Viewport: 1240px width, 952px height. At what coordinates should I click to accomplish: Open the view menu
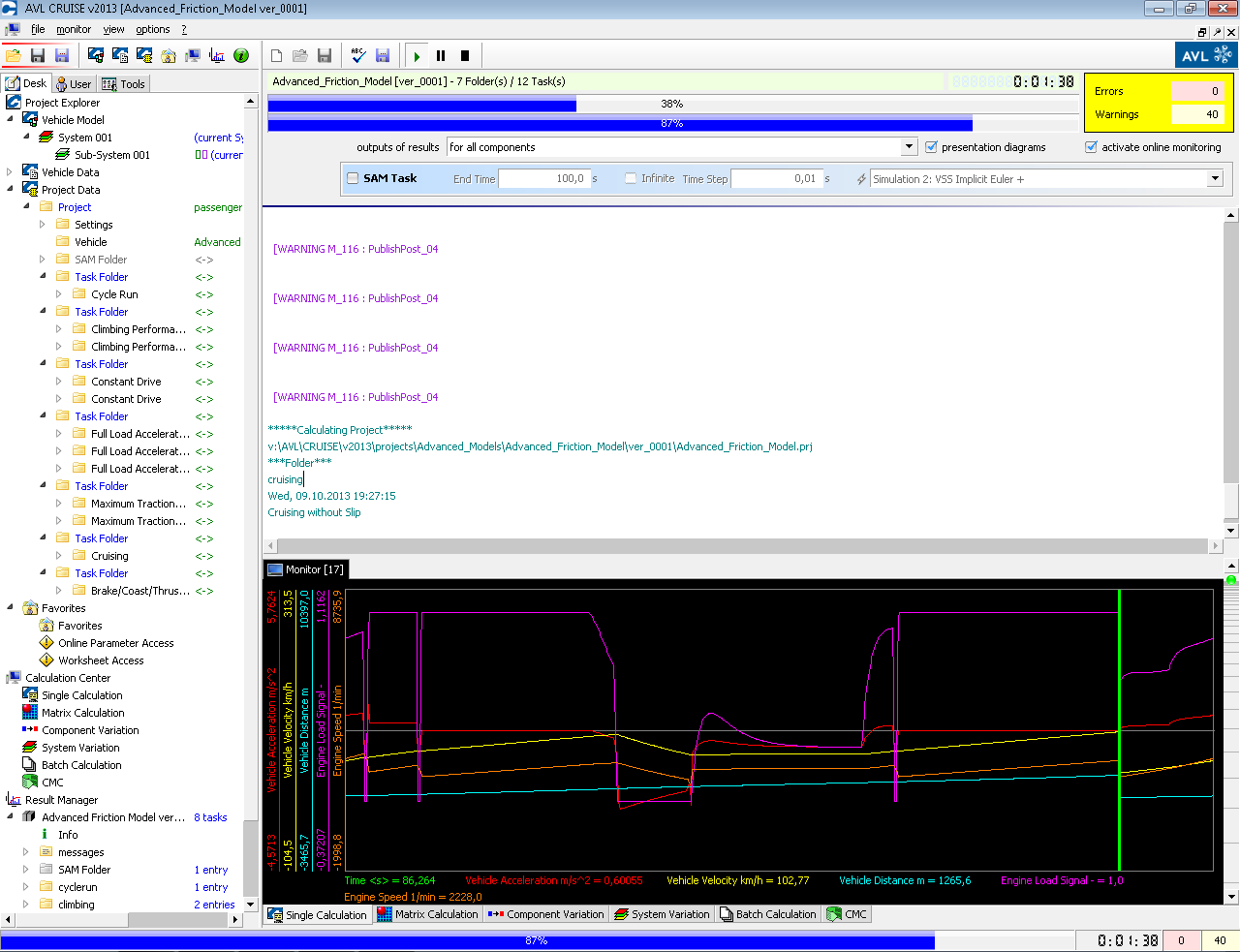(113, 29)
